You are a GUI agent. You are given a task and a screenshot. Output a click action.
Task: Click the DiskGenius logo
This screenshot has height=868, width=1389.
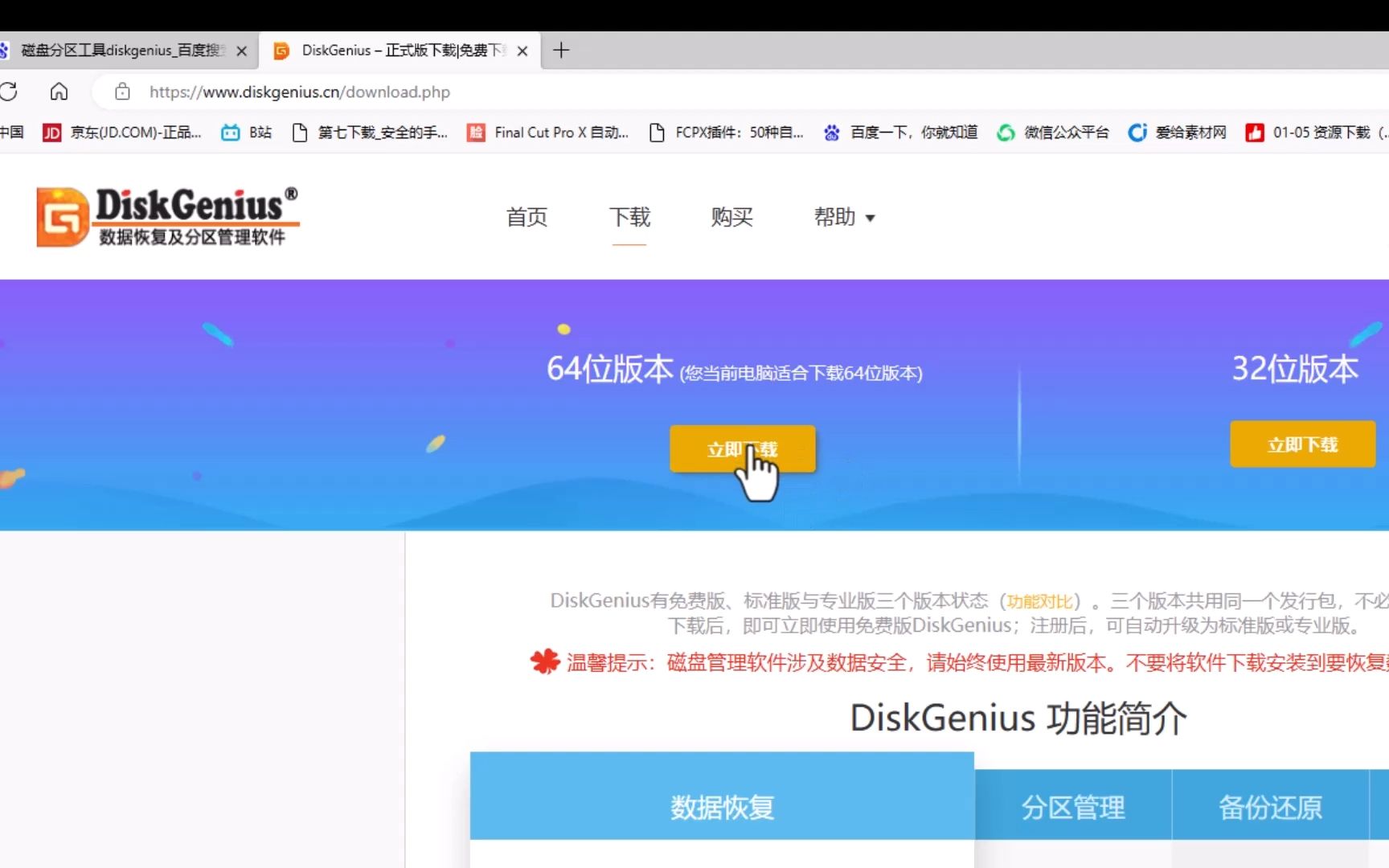coord(166,215)
